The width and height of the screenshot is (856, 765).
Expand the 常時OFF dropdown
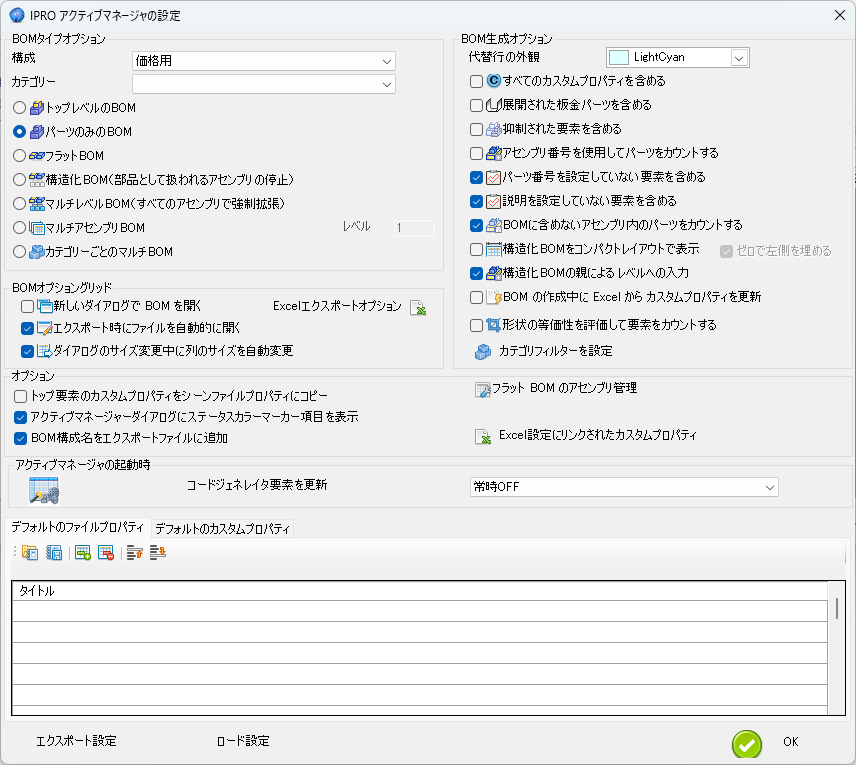(769, 487)
